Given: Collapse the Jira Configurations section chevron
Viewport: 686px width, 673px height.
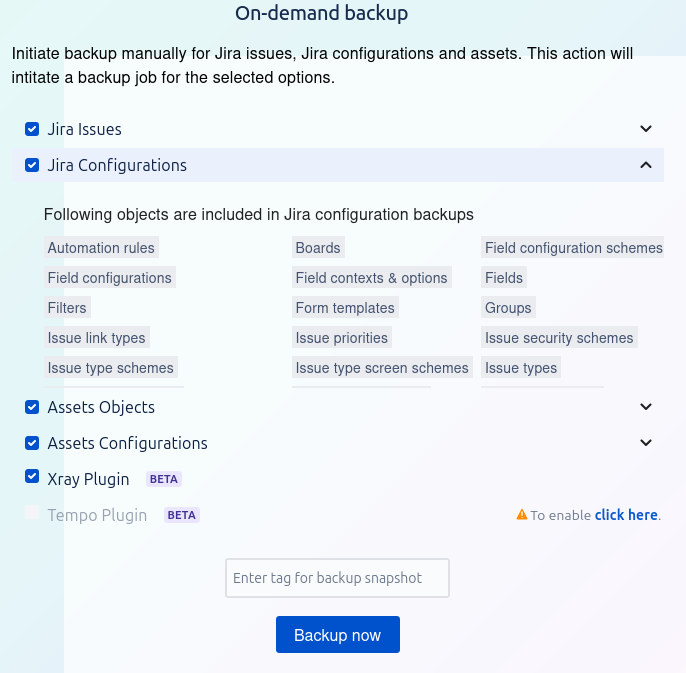Looking at the screenshot, I should click(646, 165).
